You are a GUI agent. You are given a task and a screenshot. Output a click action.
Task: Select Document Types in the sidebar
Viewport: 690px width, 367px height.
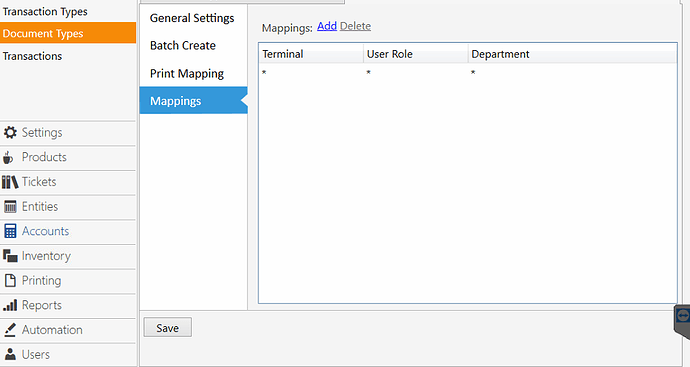pyautogui.click(x=68, y=33)
